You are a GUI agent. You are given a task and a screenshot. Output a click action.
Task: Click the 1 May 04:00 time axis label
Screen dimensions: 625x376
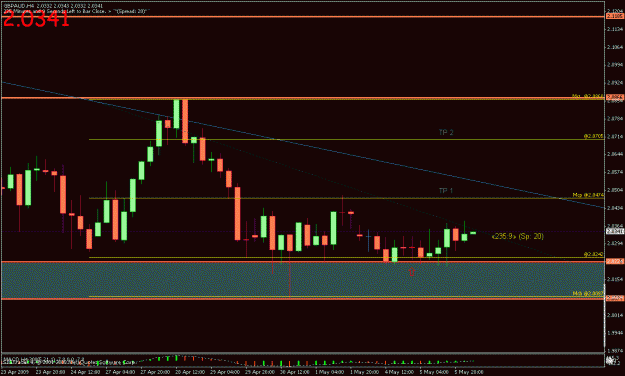coord(330,372)
